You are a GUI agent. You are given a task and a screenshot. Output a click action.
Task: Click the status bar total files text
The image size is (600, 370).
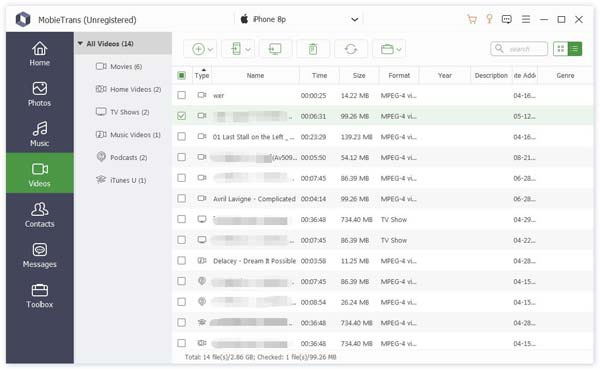[x=261, y=357]
